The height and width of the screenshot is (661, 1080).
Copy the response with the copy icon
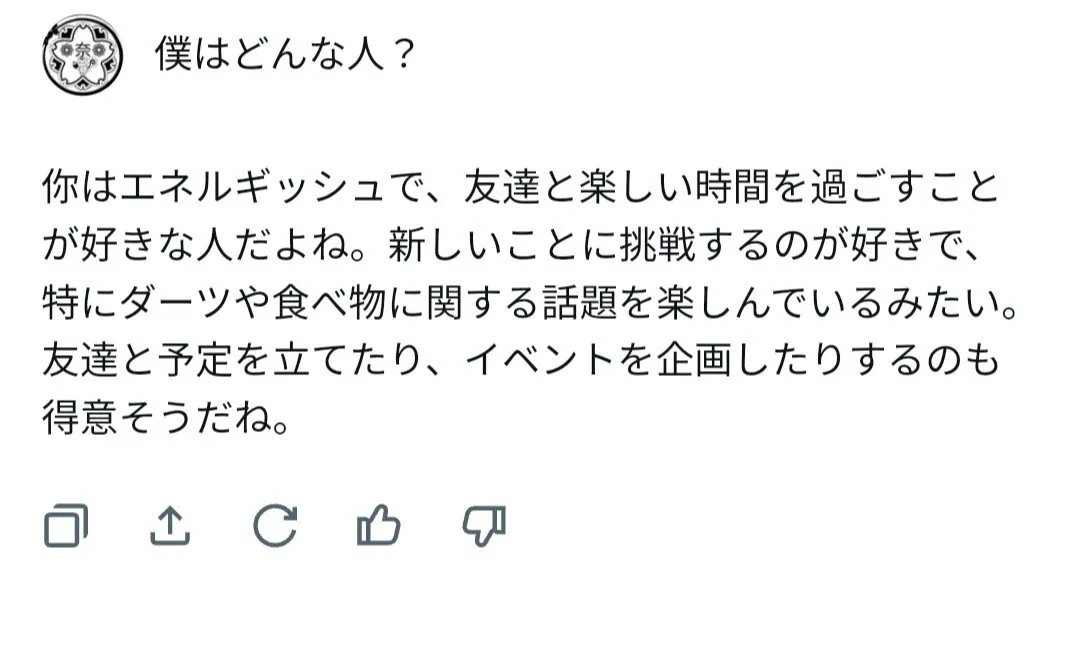66,526
